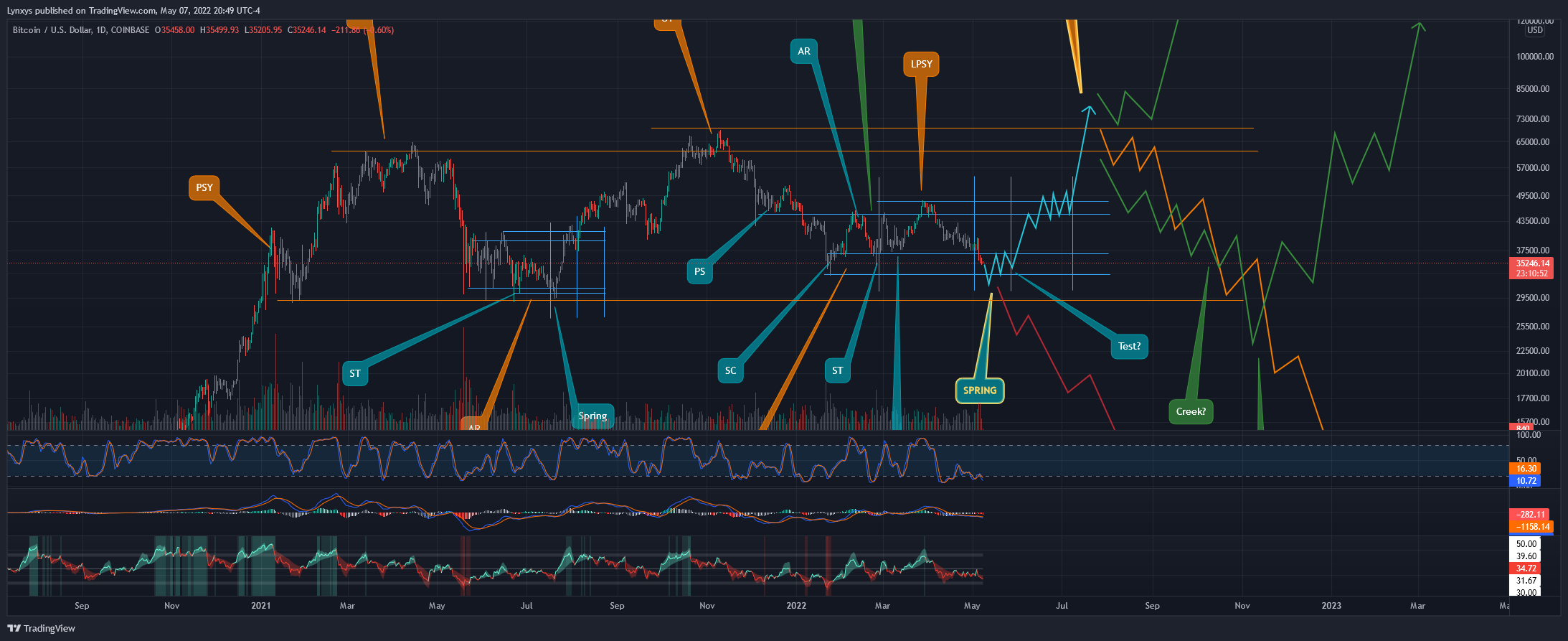Click the PS callout label
Viewport: 1568px width, 641px height.
(x=700, y=271)
